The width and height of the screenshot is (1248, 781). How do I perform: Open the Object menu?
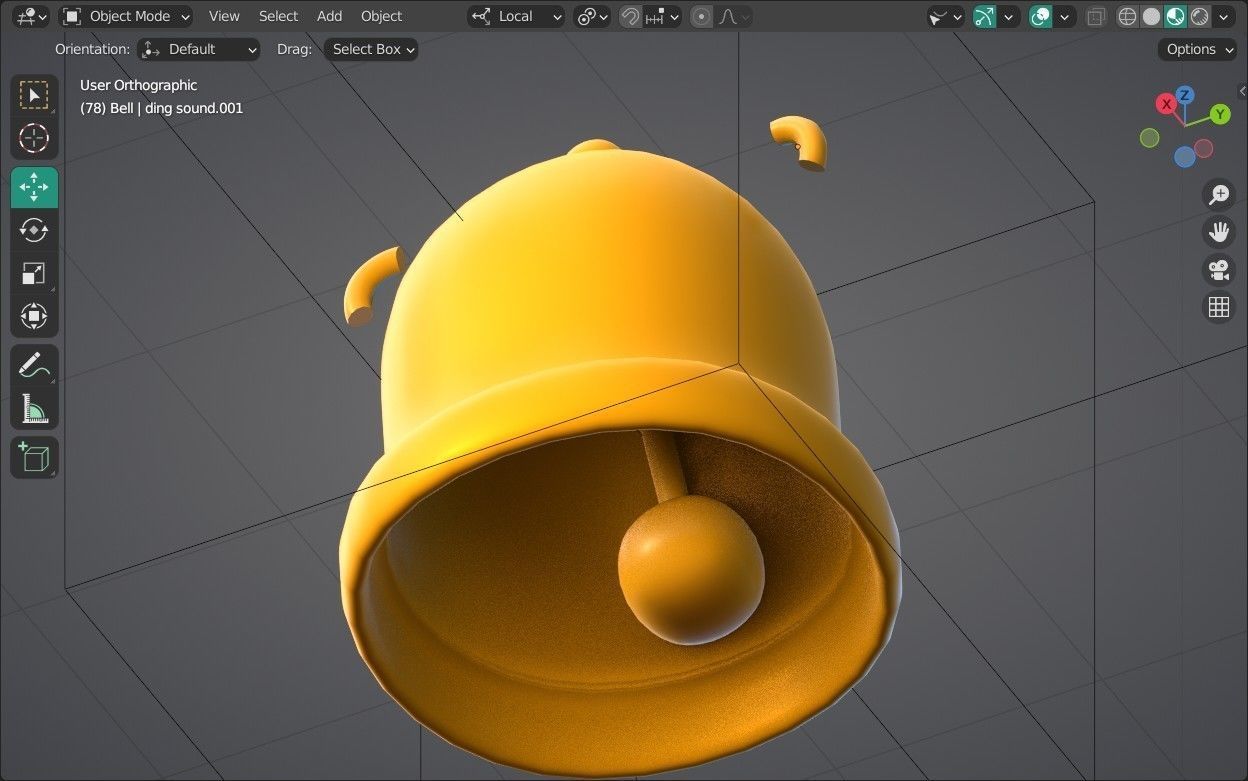click(381, 16)
